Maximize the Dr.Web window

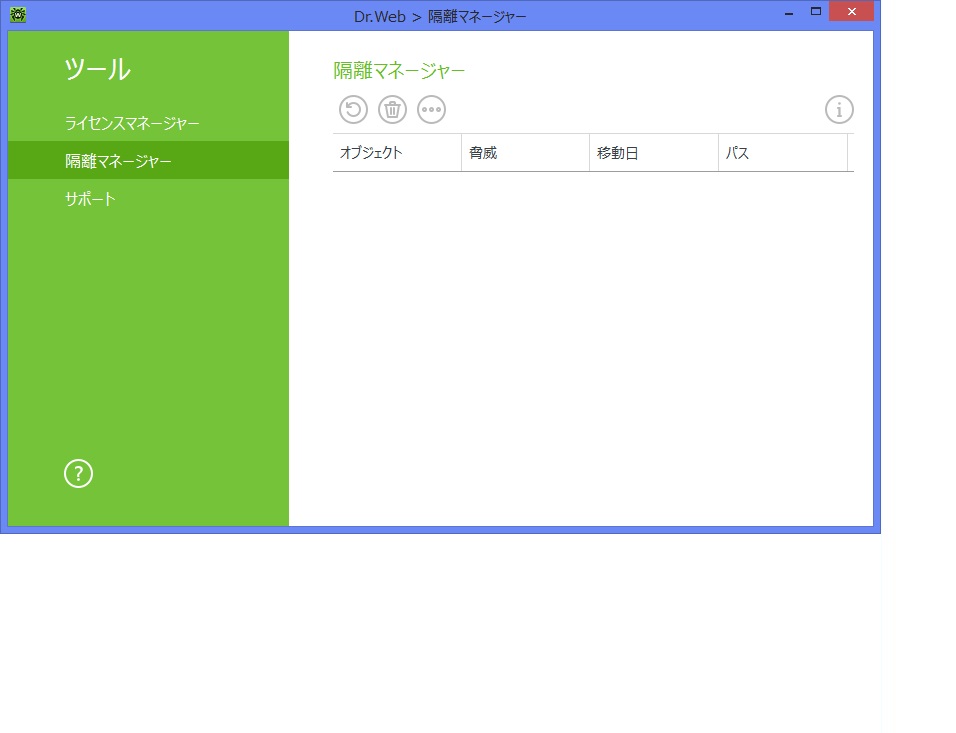[816, 12]
